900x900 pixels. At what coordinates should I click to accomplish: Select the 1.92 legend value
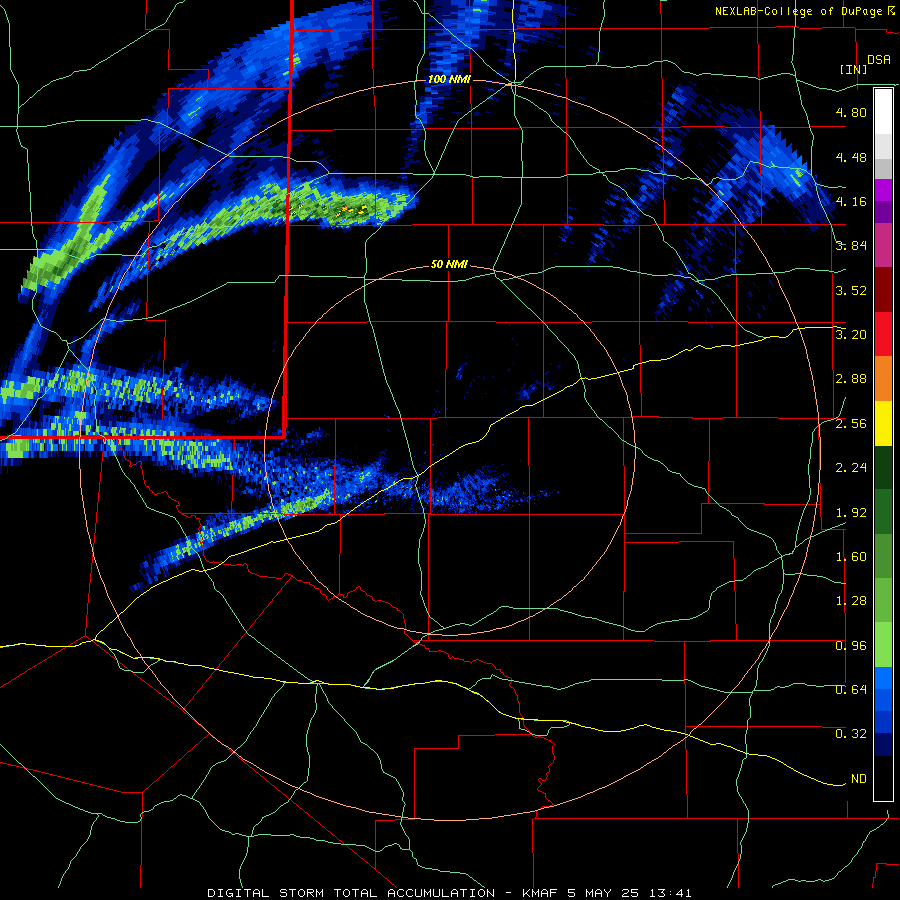tap(851, 513)
